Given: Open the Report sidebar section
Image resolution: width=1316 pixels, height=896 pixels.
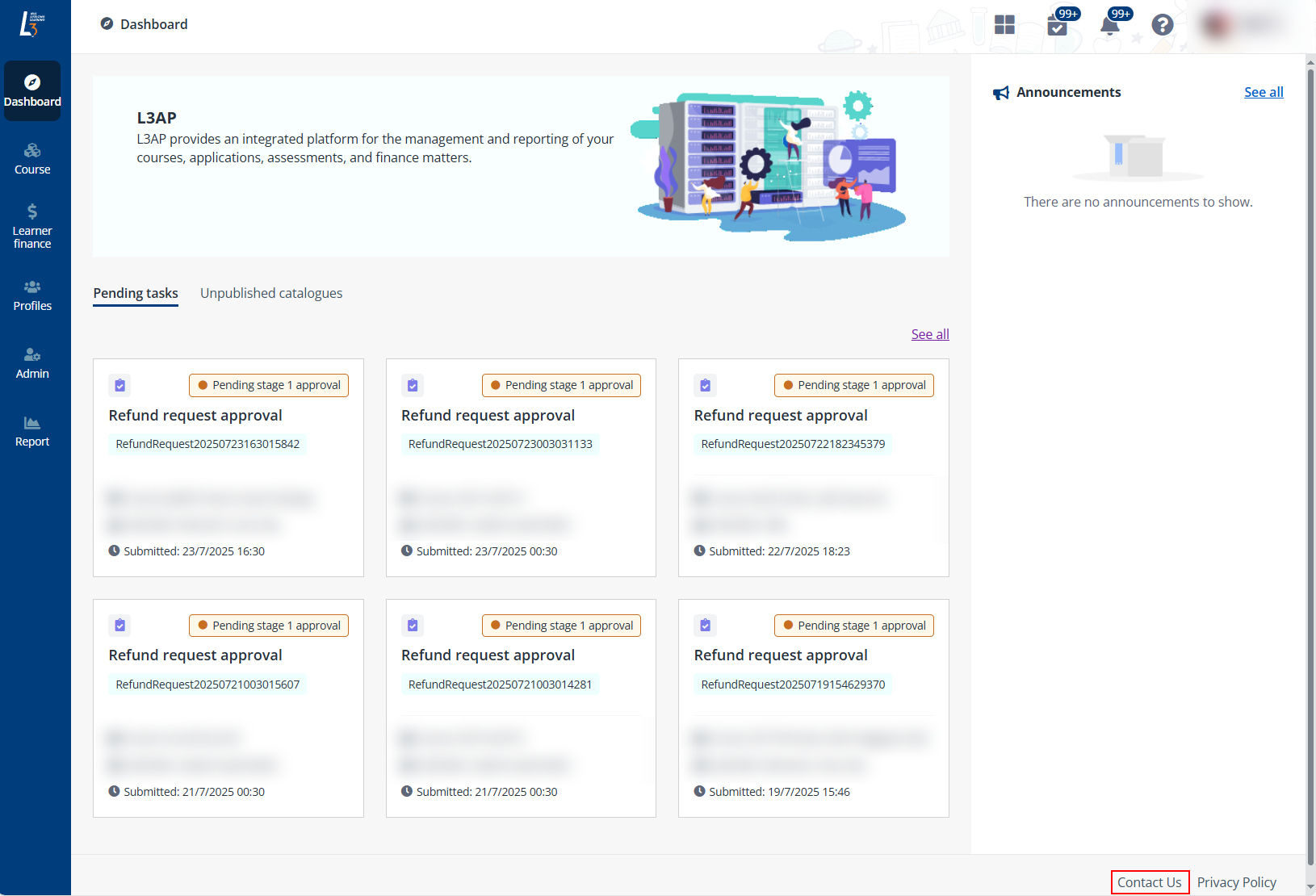Looking at the screenshot, I should 32,431.
